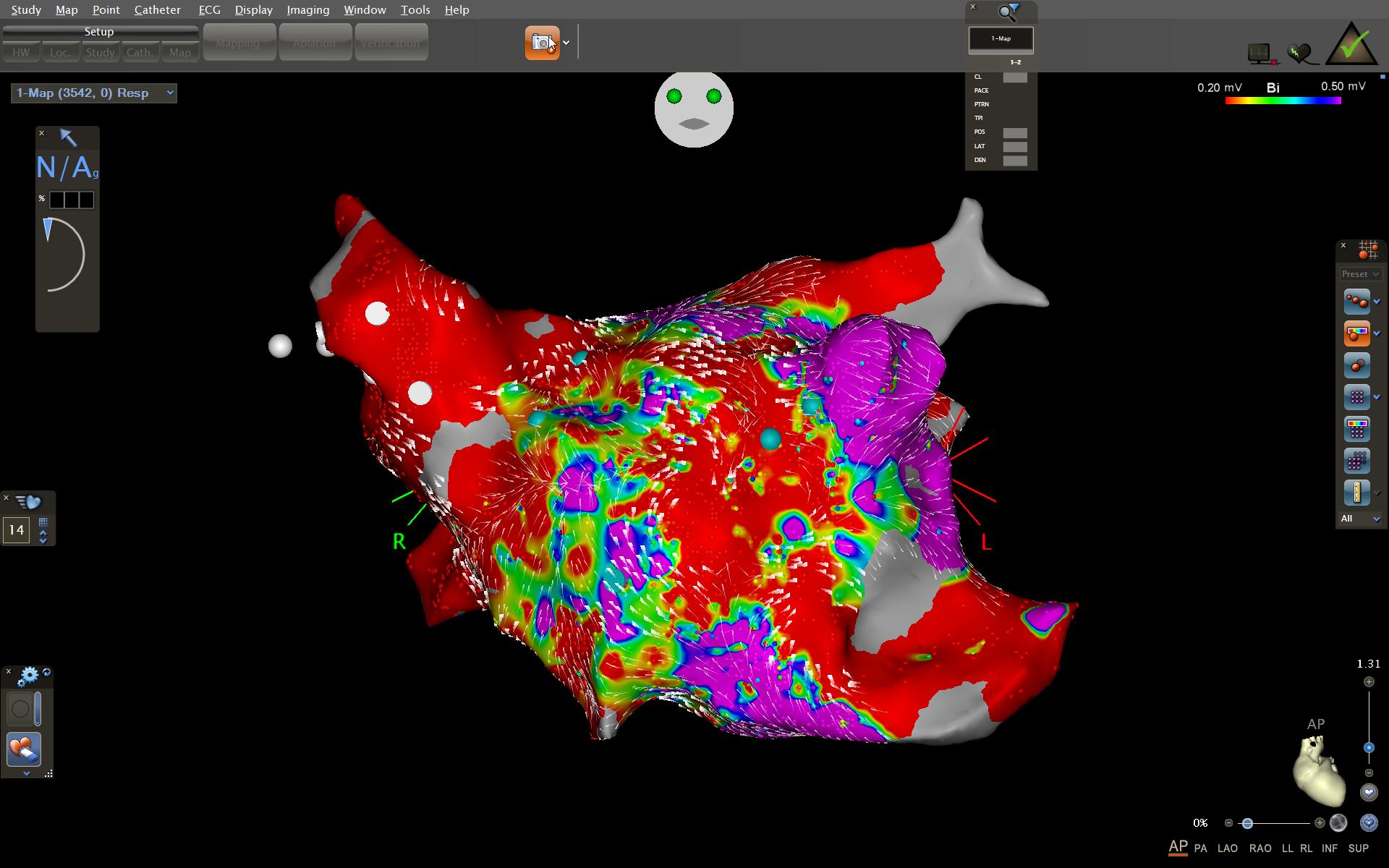Click the center-on-heart target icon
The image size is (1389, 868).
pyautogui.click(x=1368, y=822)
